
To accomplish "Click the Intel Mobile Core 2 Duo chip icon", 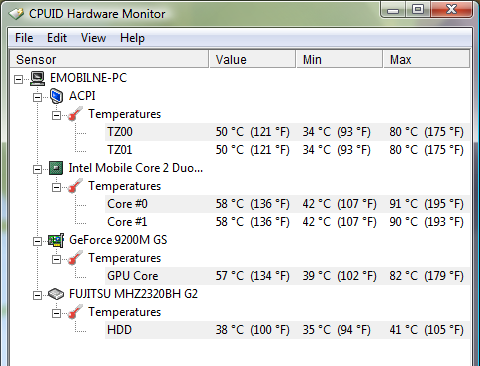I will 56,168.
